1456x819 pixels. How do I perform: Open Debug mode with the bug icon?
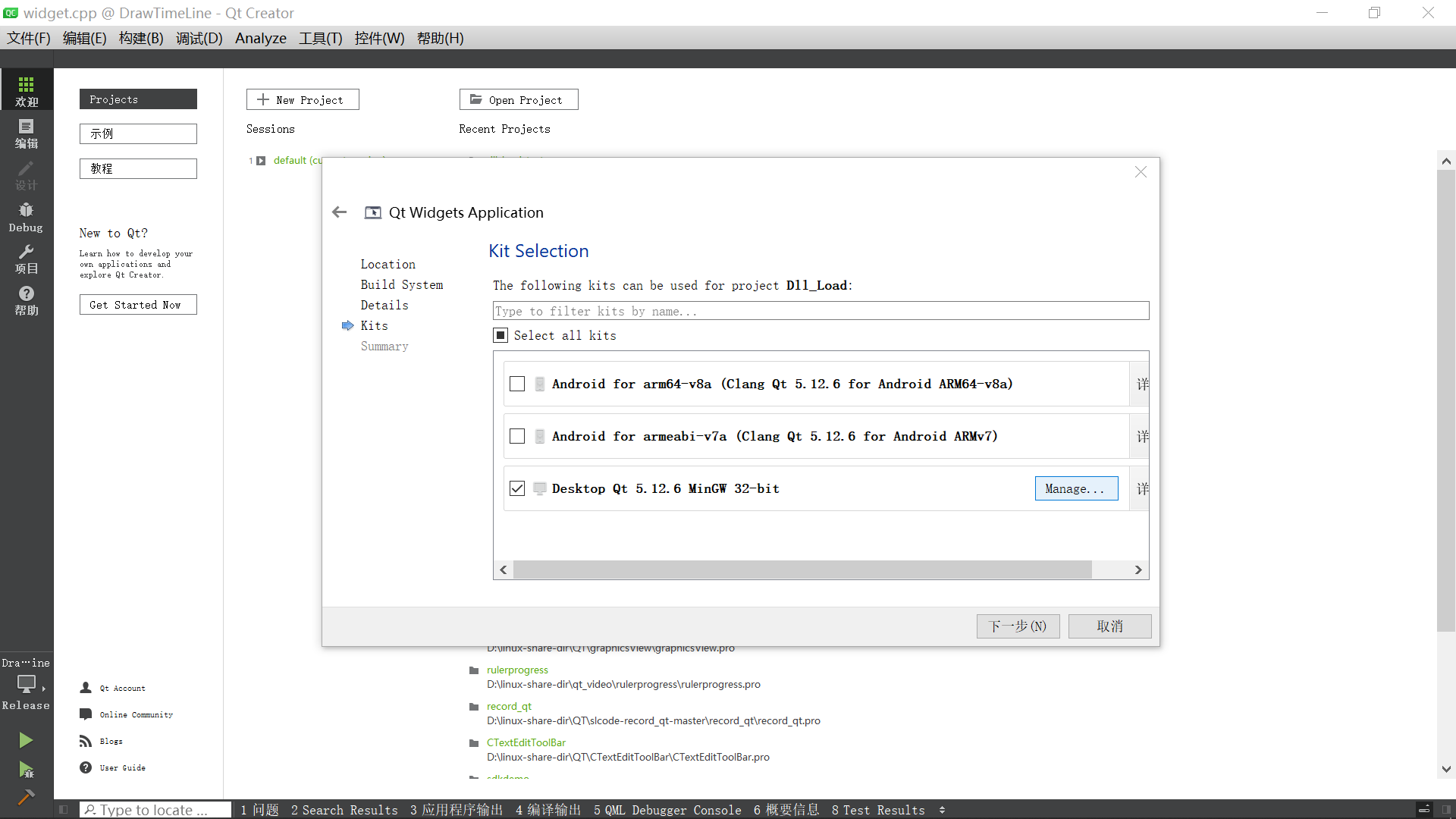tap(27, 217)
